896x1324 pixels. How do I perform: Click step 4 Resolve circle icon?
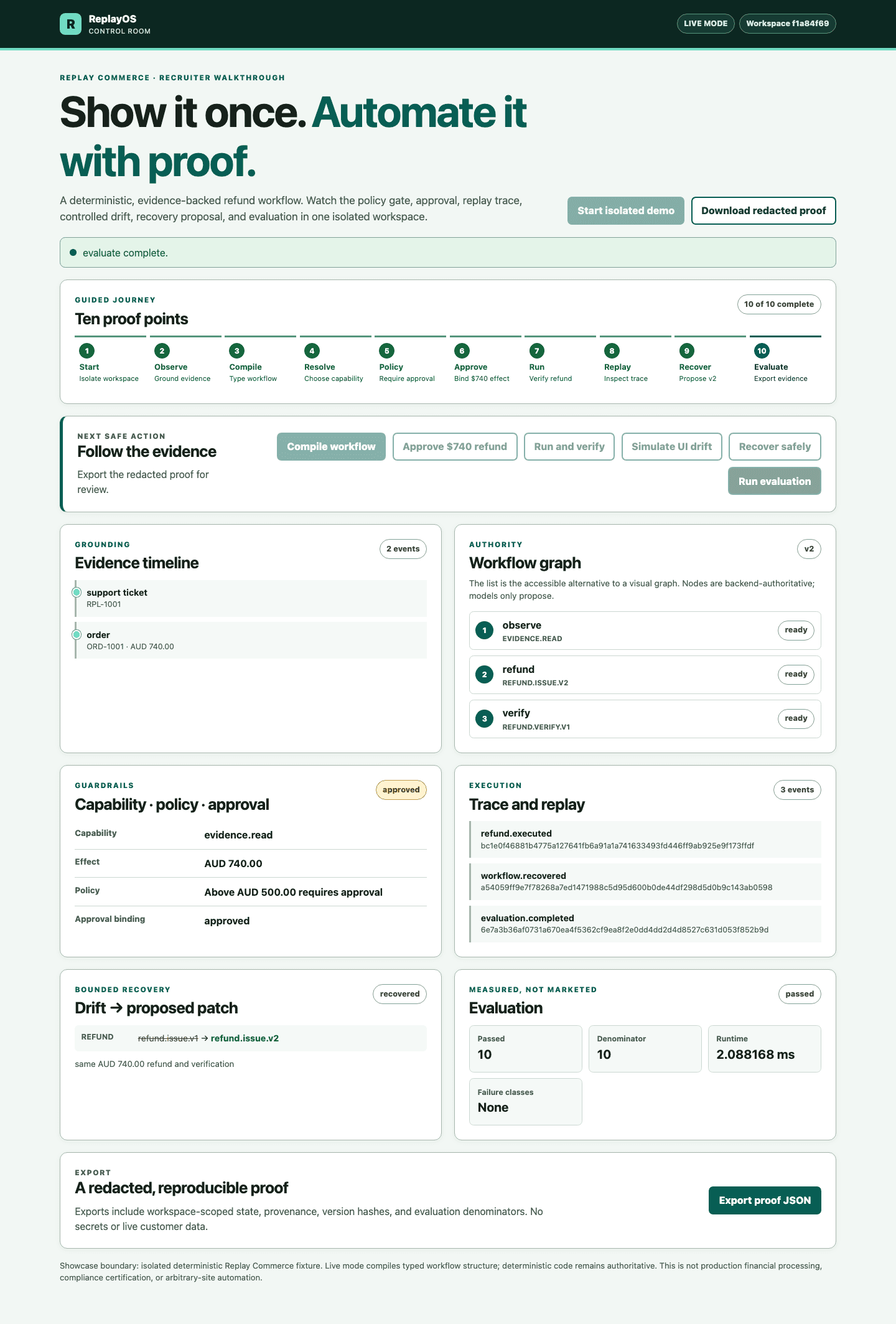[x=312, y=350]
